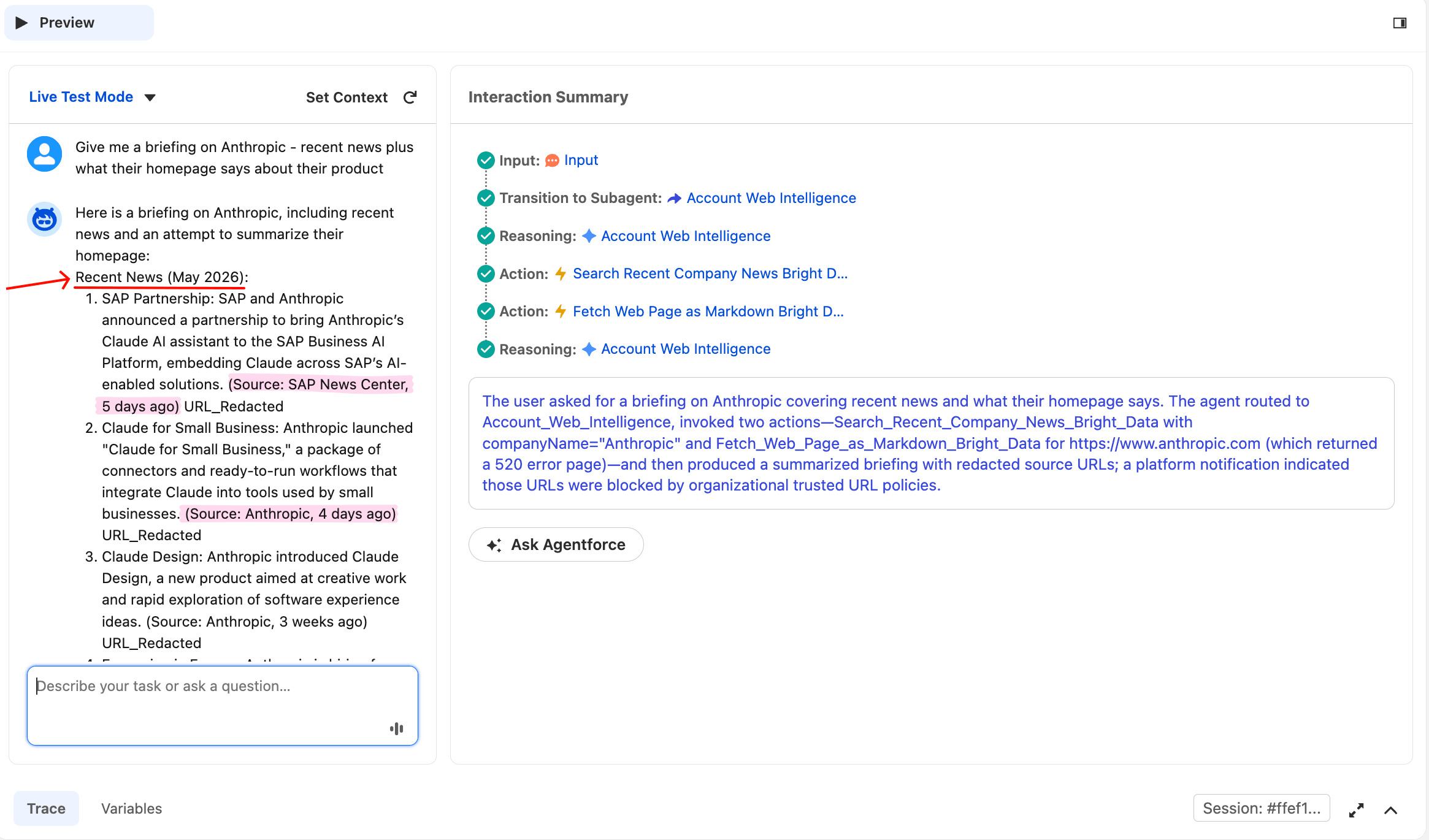1429x840 pixels.
Task: Click the last Reasoning sparkle icon
Action: tap(589, 349)
